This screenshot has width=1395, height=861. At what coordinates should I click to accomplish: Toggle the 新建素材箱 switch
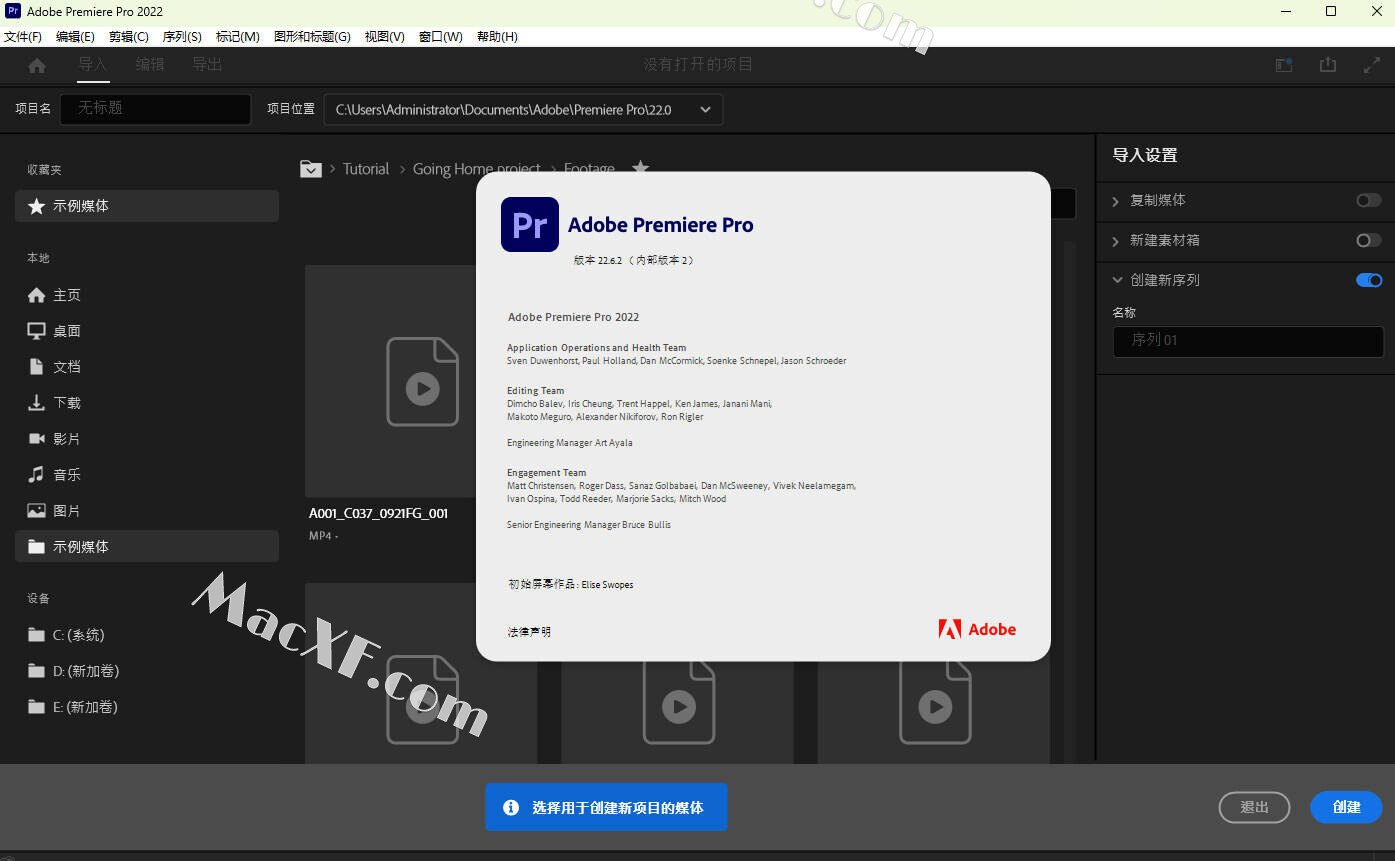(x=1368, y=240)
